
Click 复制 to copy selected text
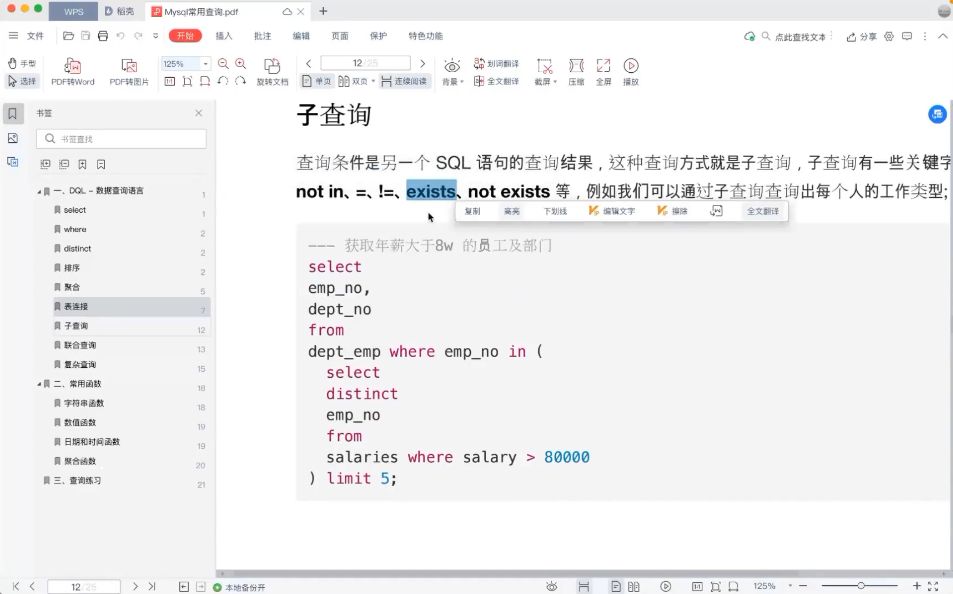(472, 211)
